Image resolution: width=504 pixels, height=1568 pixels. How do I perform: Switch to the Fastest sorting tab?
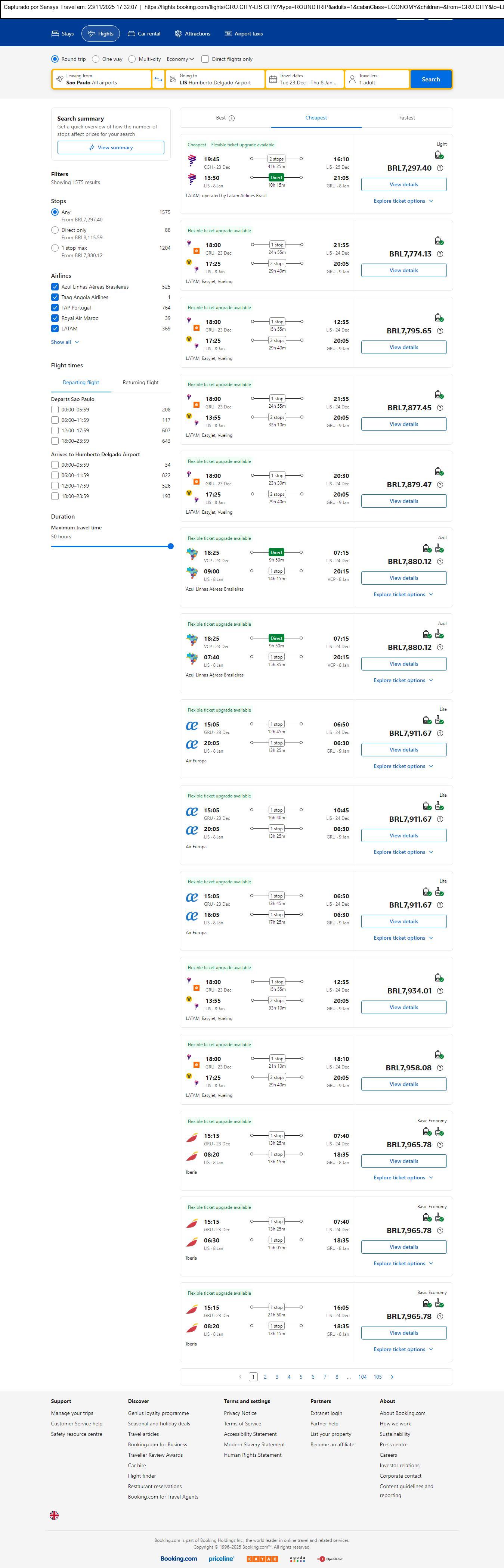click(x=406, y=118)
